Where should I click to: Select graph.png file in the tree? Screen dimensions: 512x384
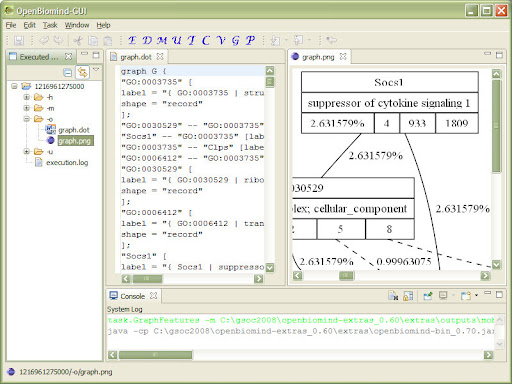[75, 141]
